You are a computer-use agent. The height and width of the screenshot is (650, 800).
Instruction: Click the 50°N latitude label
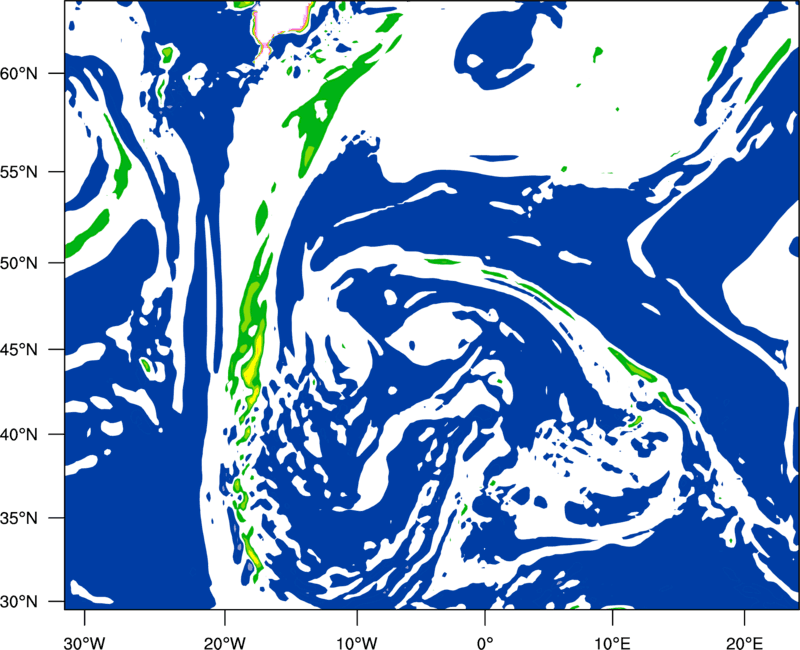19,263
